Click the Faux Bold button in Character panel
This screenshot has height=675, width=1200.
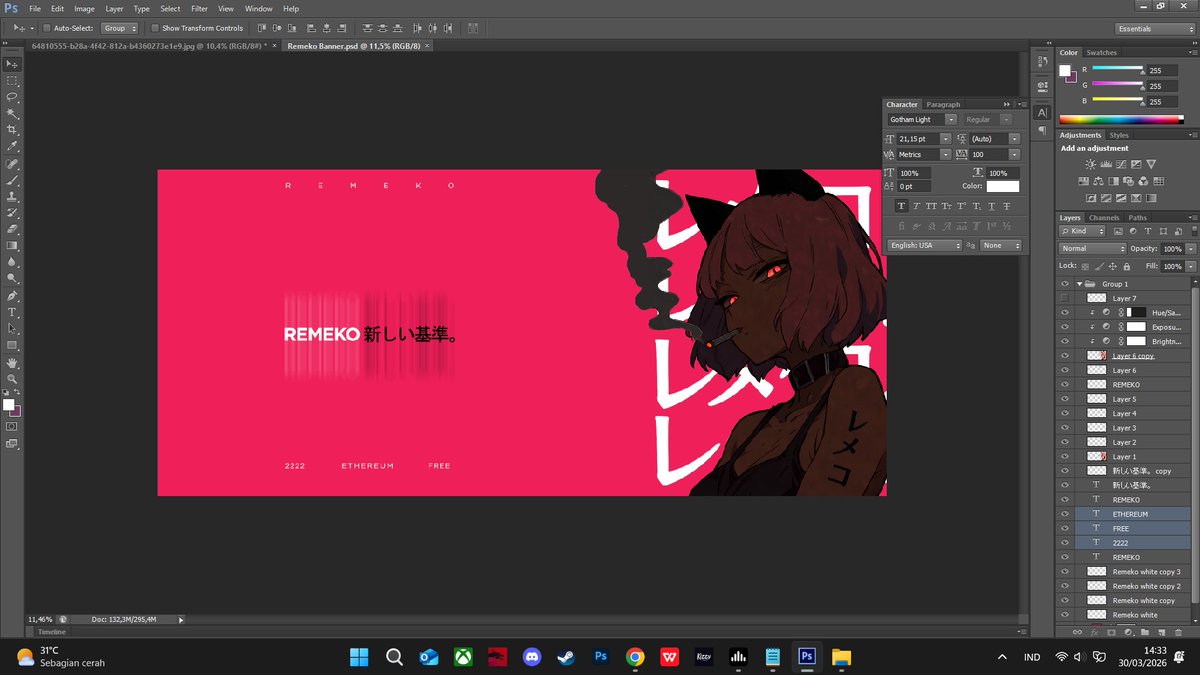coord(902,206)
